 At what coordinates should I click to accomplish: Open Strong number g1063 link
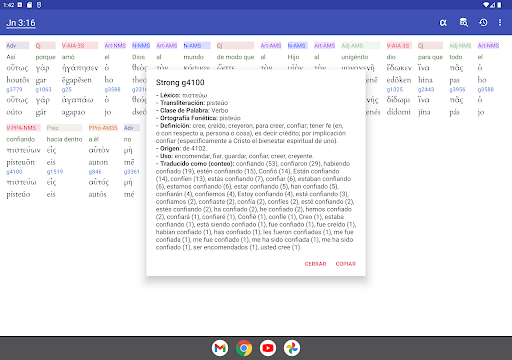43,89
